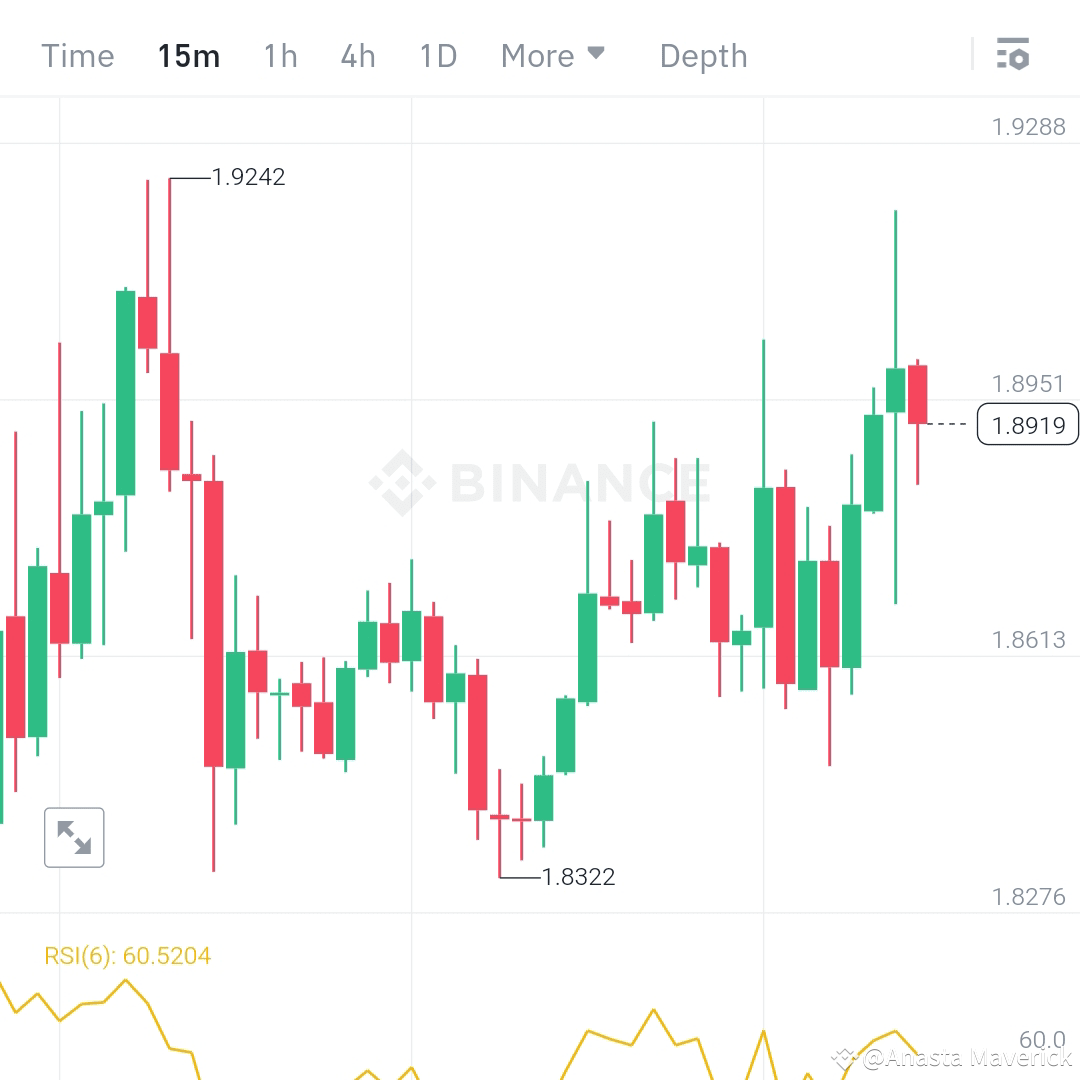Open the More intervals dropdown
This screenshot has height=1080, width=1080.
click(553, 57)
